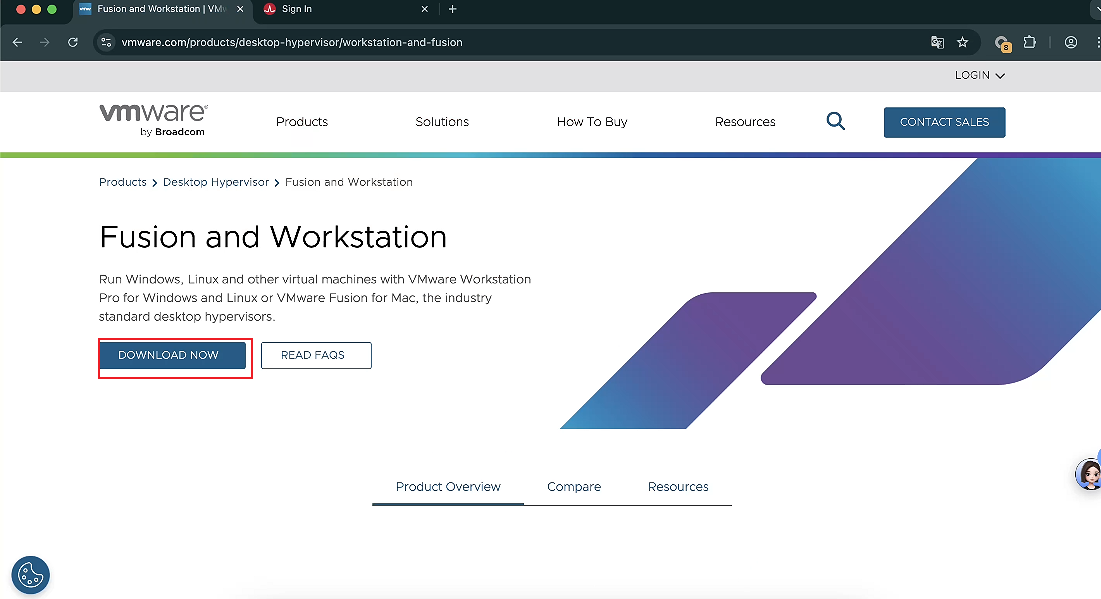Click the READ FAQS button
The image size is (1101, 599).
316,355
